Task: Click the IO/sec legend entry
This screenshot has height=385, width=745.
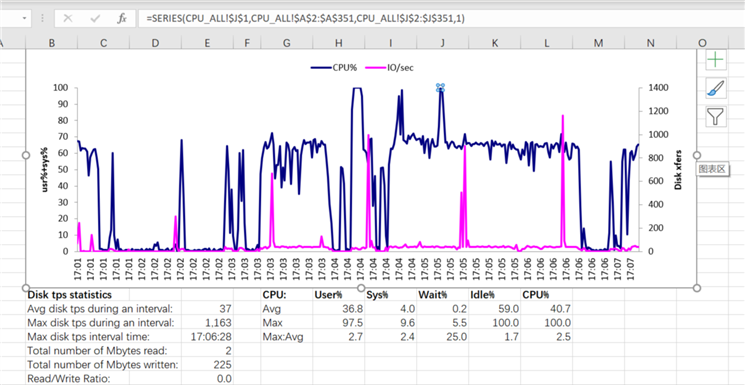Action: pos(389,68)
